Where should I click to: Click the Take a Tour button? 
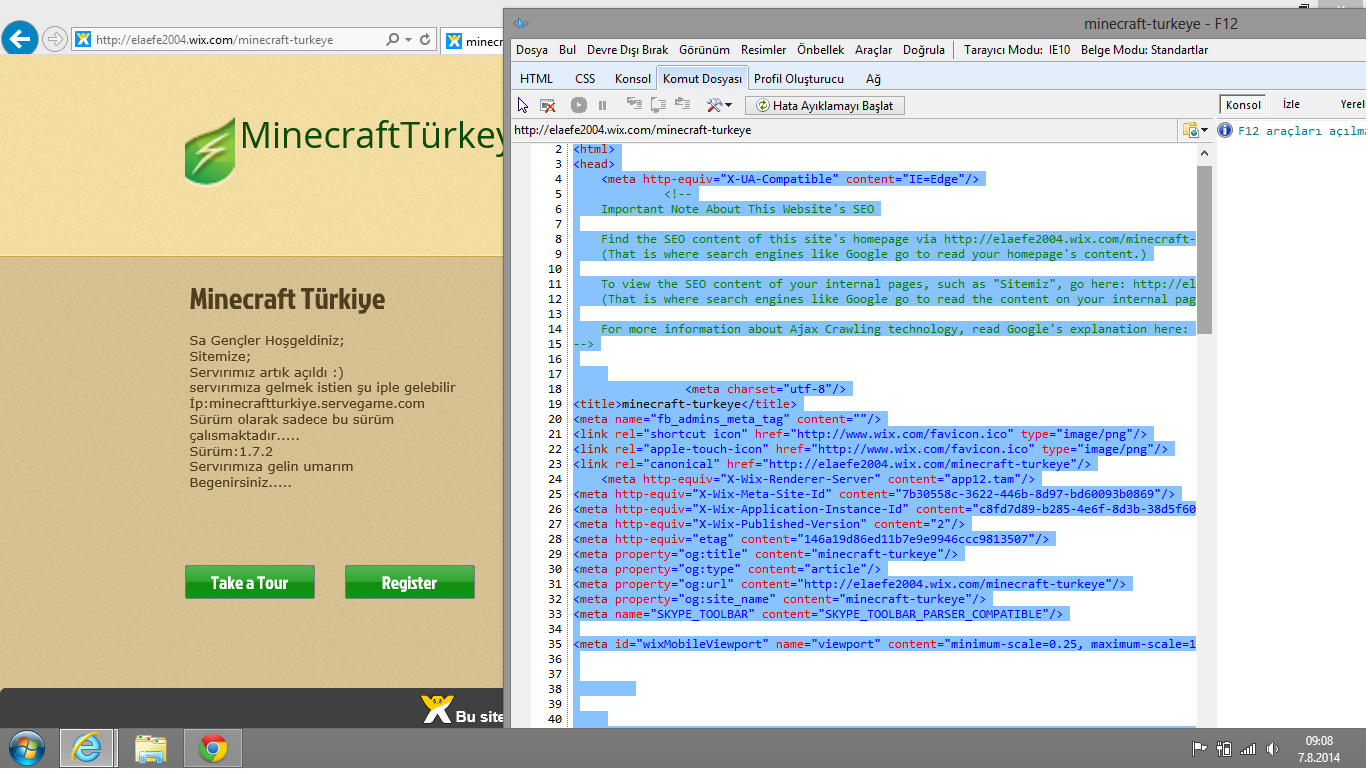click(250, 582)
